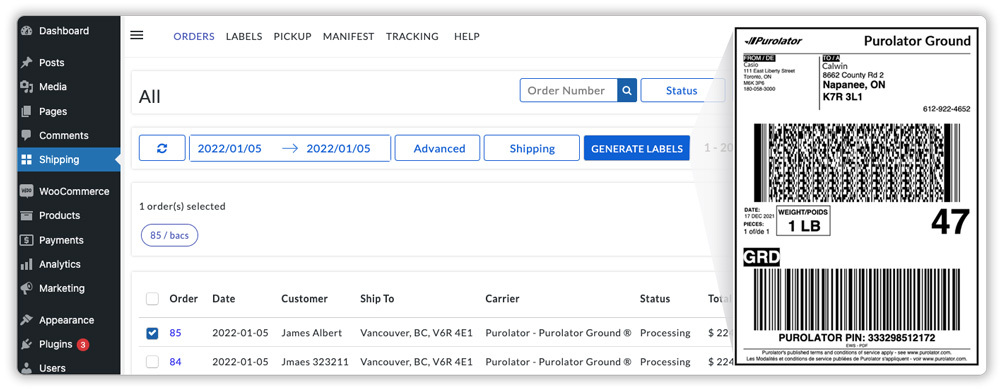Click the Users person icon
The width and height of the screenshot is (1000, 389).
pyautogui.click(x=26, y=368)
